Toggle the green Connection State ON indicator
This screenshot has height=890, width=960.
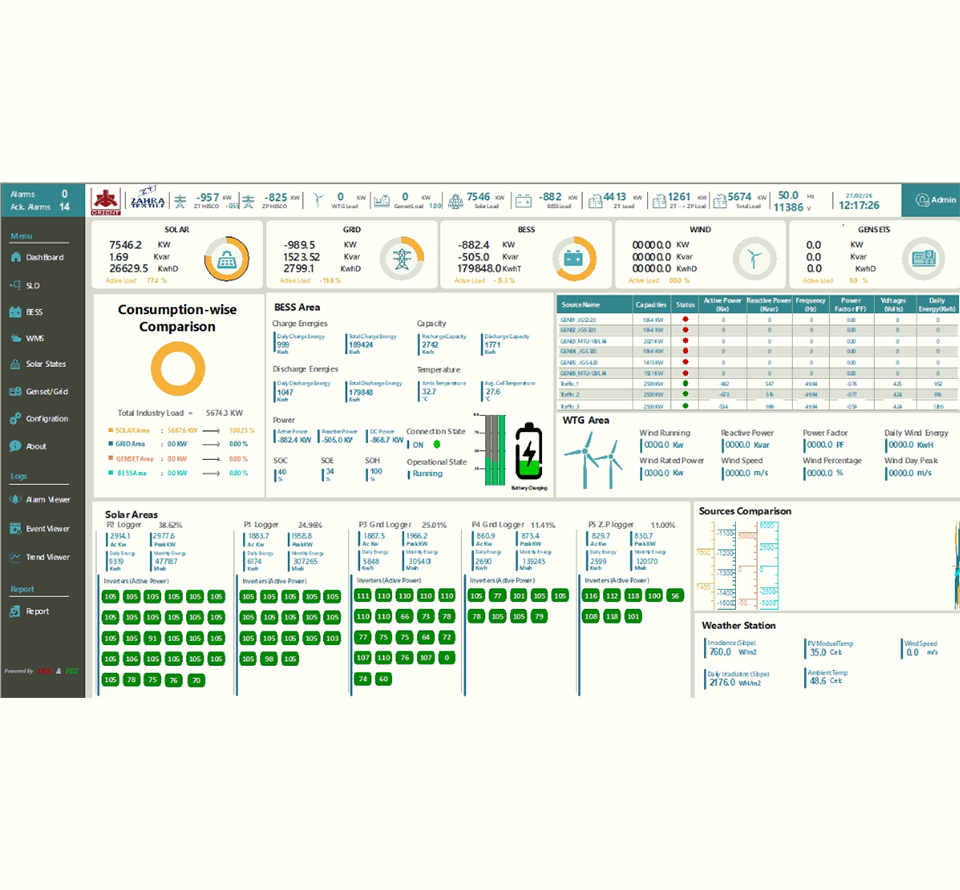(x=437, y=443)
